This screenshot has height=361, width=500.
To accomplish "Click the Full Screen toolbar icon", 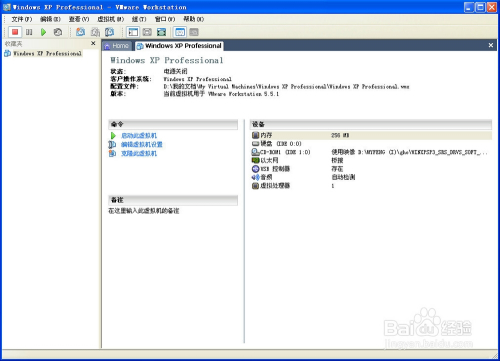I will pos(162,32).
